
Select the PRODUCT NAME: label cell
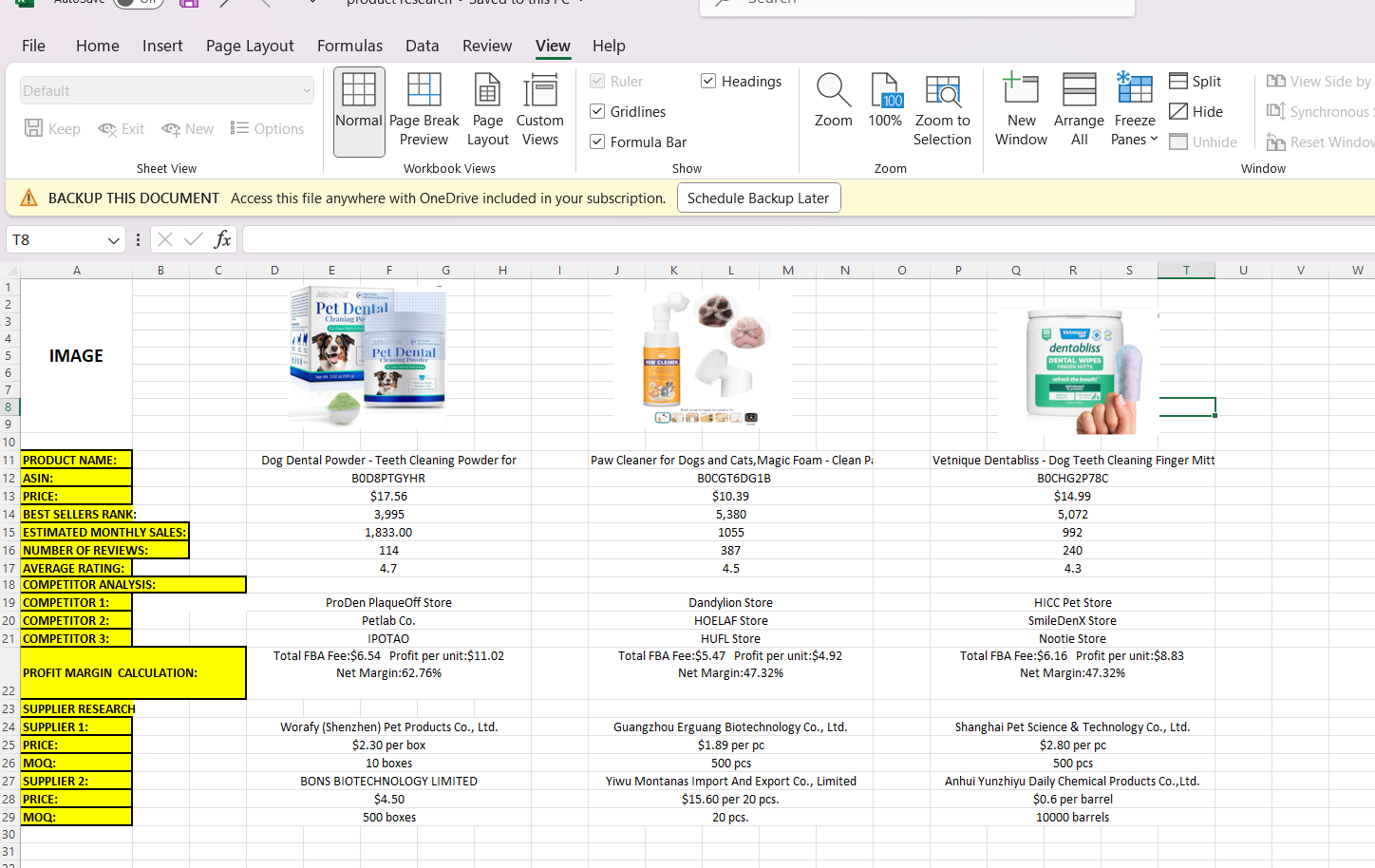tap(76, 460)
